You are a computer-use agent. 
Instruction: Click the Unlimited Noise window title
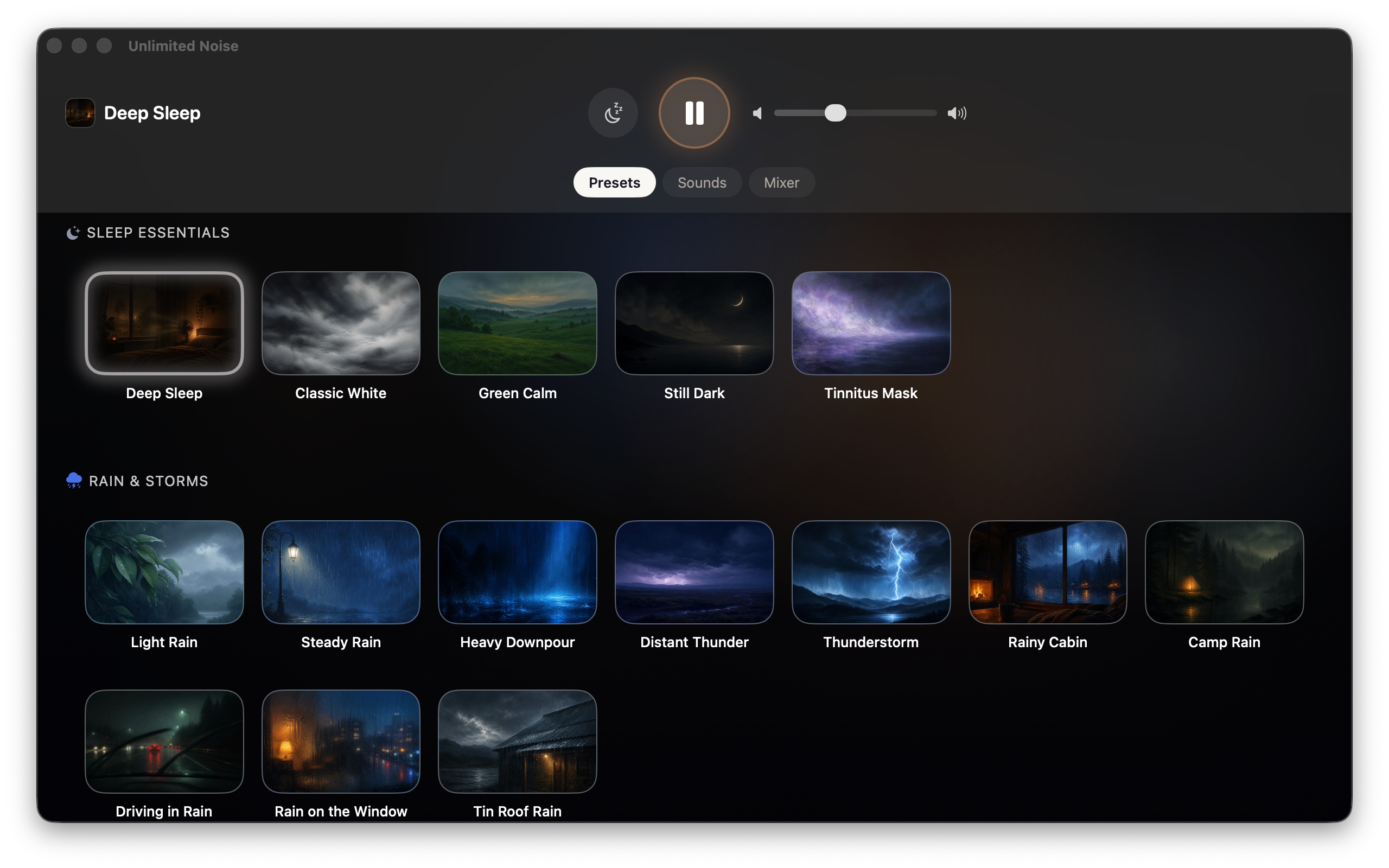183,46
